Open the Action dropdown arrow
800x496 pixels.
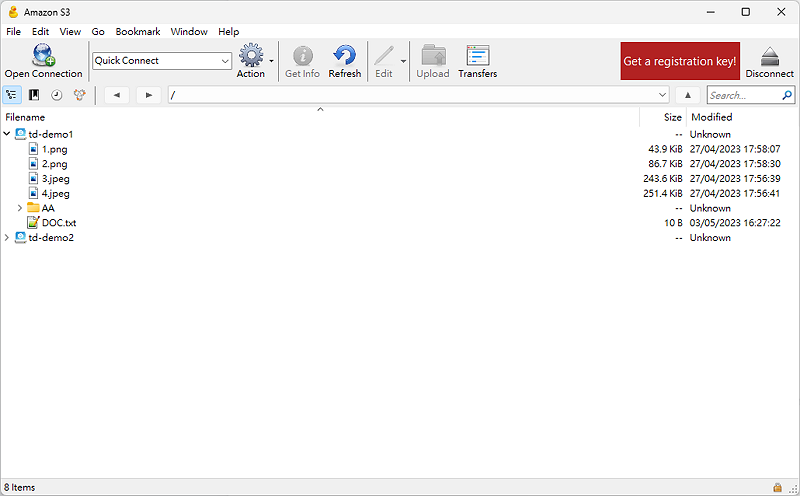271,61
